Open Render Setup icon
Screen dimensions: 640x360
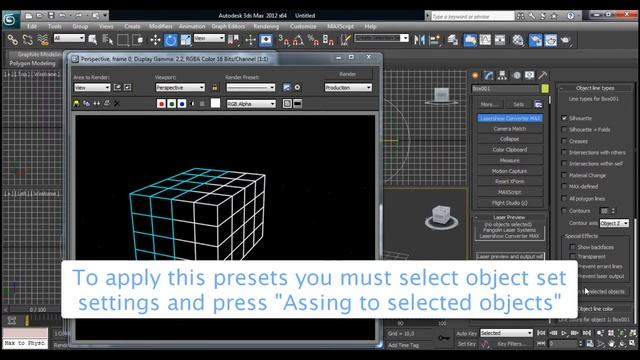click(x=535, y=40)
